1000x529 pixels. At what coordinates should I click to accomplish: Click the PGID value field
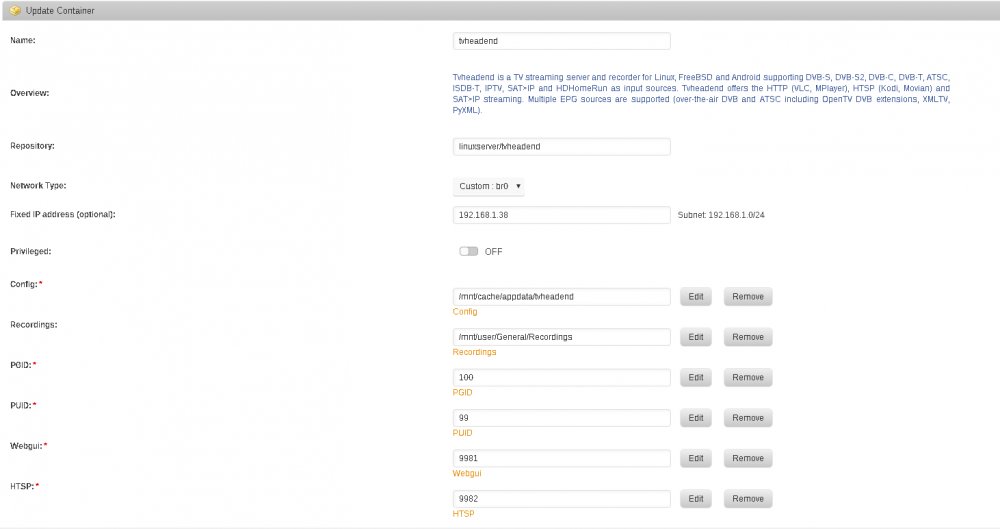[x=561, y=377]
